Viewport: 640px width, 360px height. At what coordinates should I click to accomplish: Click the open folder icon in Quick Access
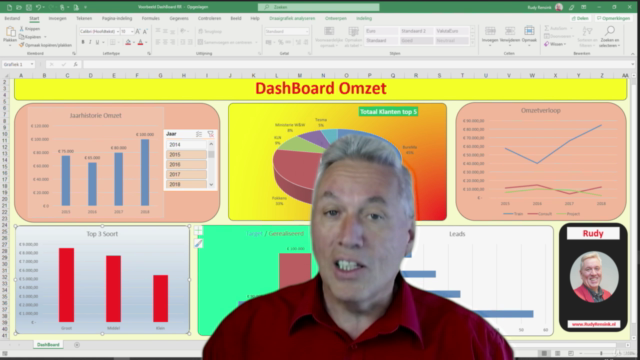[x=19, y=7]
